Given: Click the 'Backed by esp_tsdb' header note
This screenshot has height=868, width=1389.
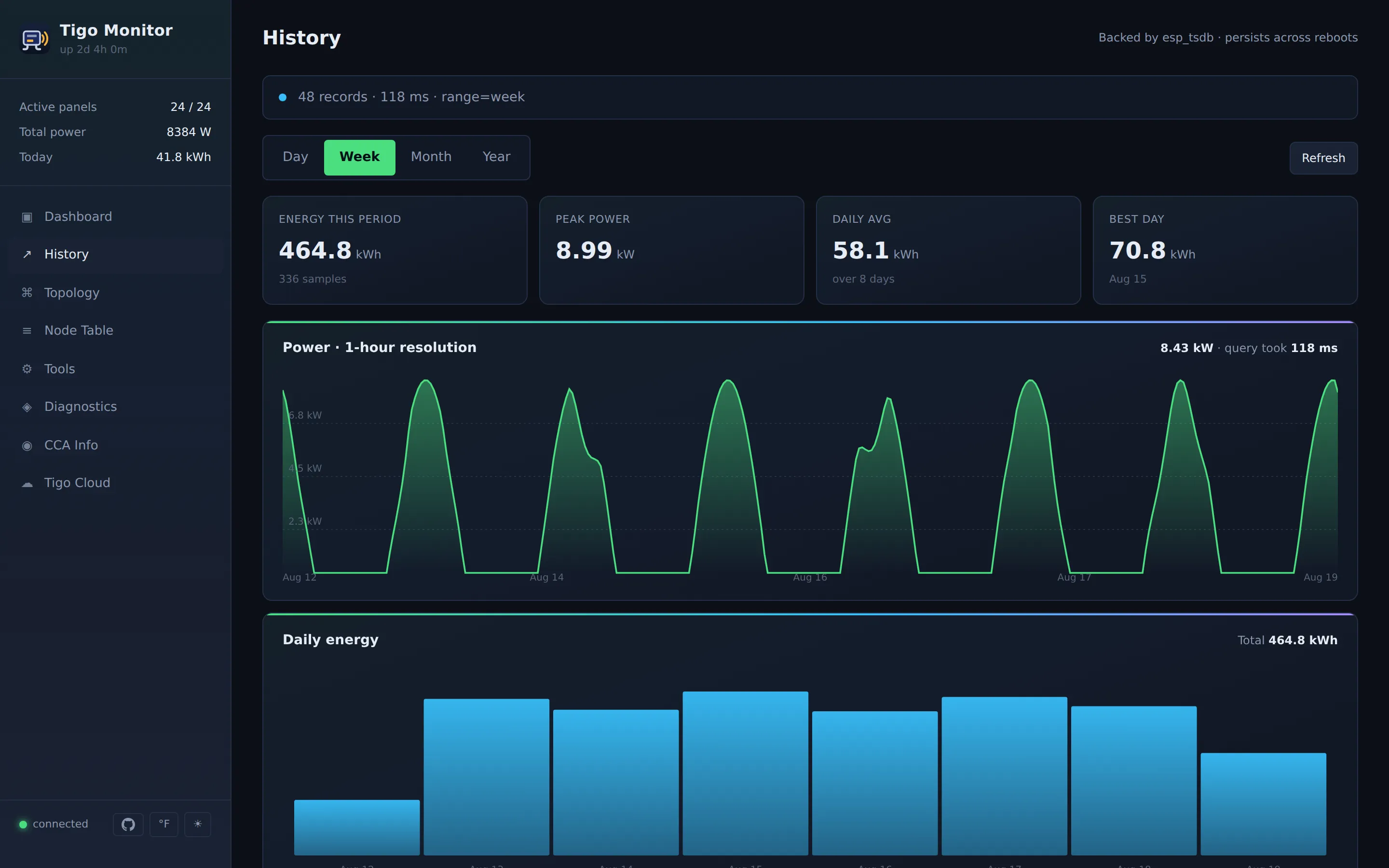Looking at the screenshot, I should point(1228,37).
